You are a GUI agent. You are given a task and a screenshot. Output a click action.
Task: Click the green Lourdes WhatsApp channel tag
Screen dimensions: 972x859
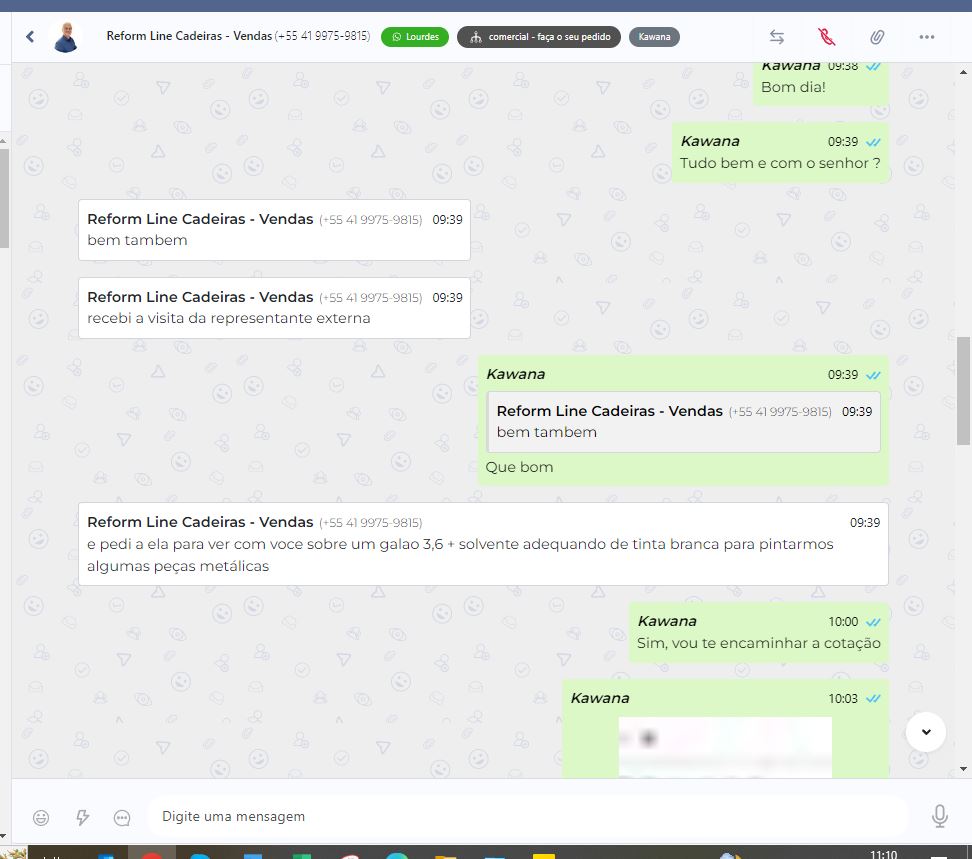(415, 37)
